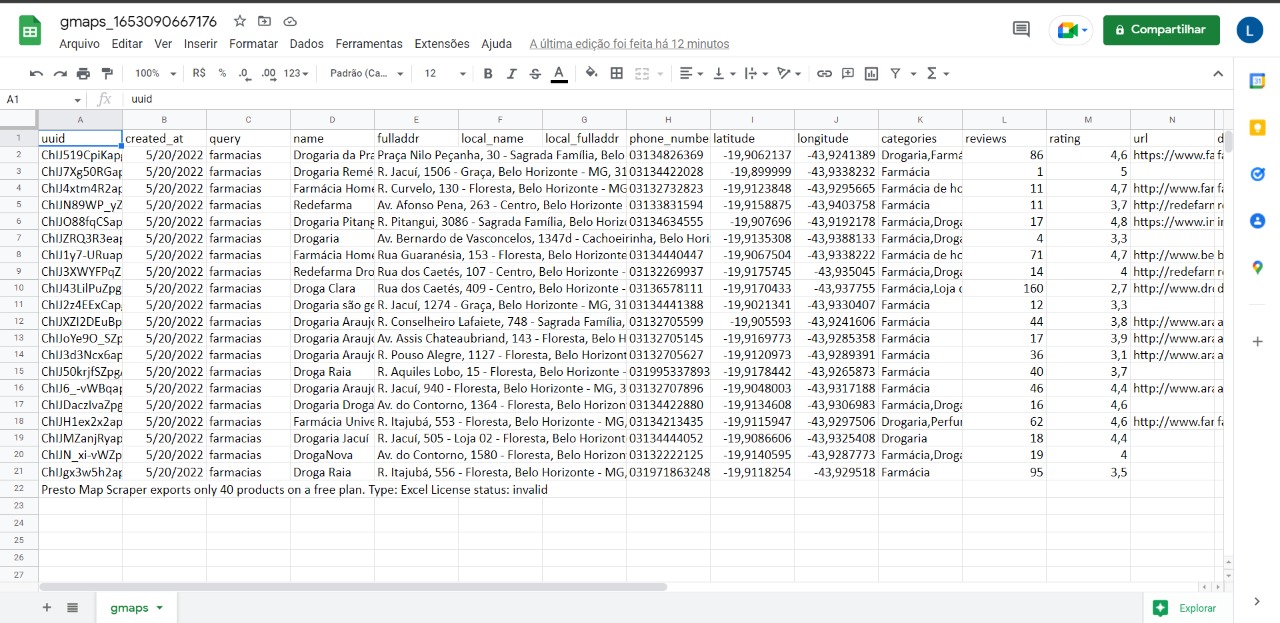This screenshot has height=623, width=1280.
Task: Click the formula bar input showing uuid
Action: coord(600,99)
